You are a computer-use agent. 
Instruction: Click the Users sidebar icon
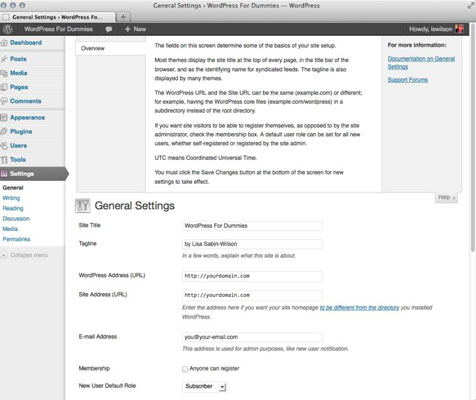coord(4,145)
